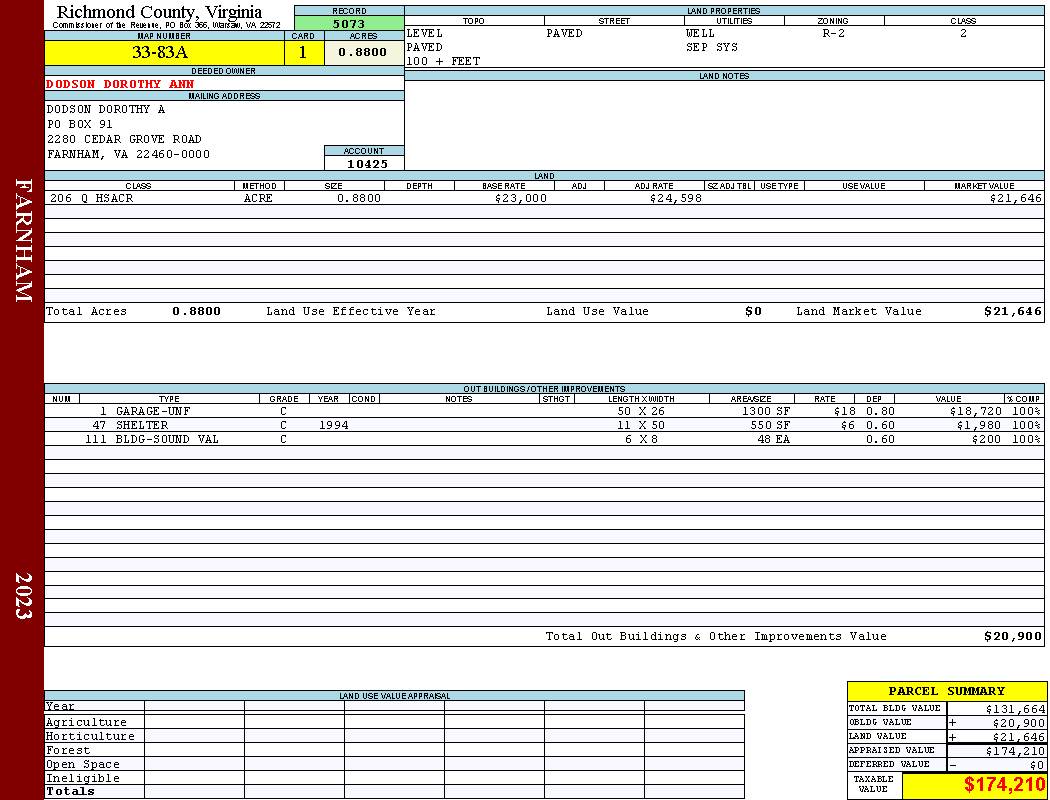Click the BLDG-SOUND VAL row

544,440
